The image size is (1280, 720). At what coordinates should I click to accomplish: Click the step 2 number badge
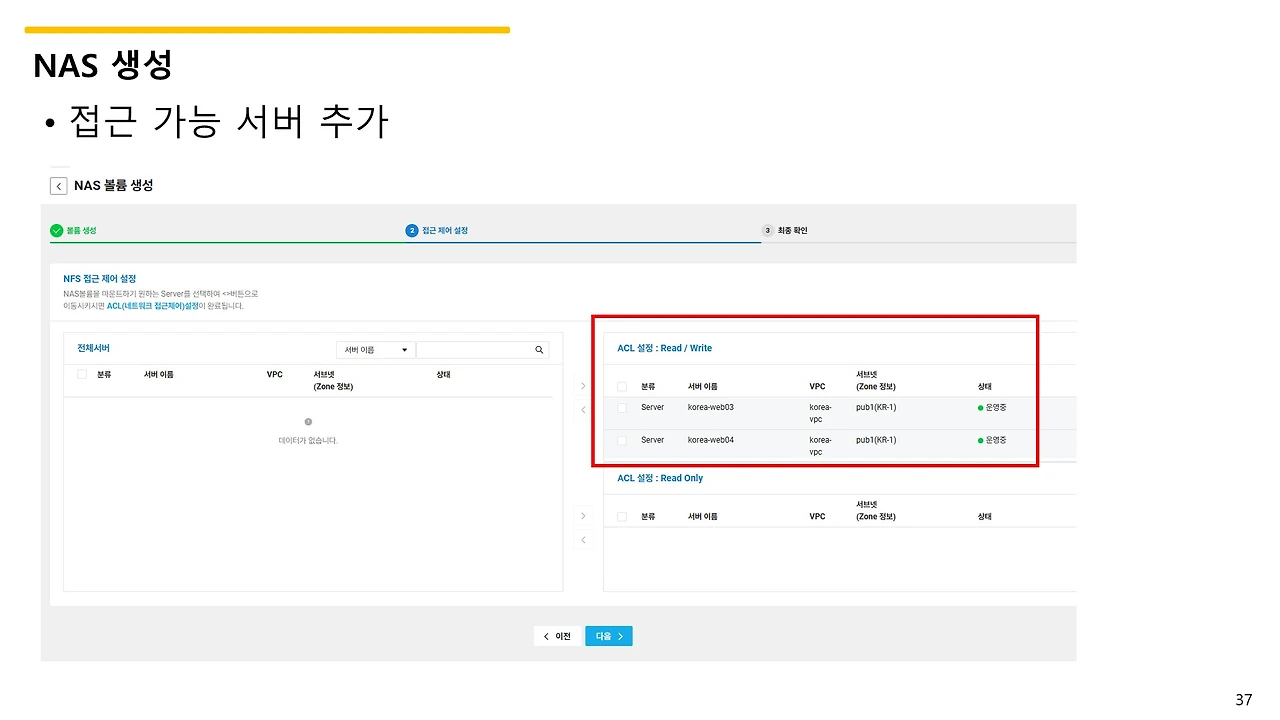412,230
